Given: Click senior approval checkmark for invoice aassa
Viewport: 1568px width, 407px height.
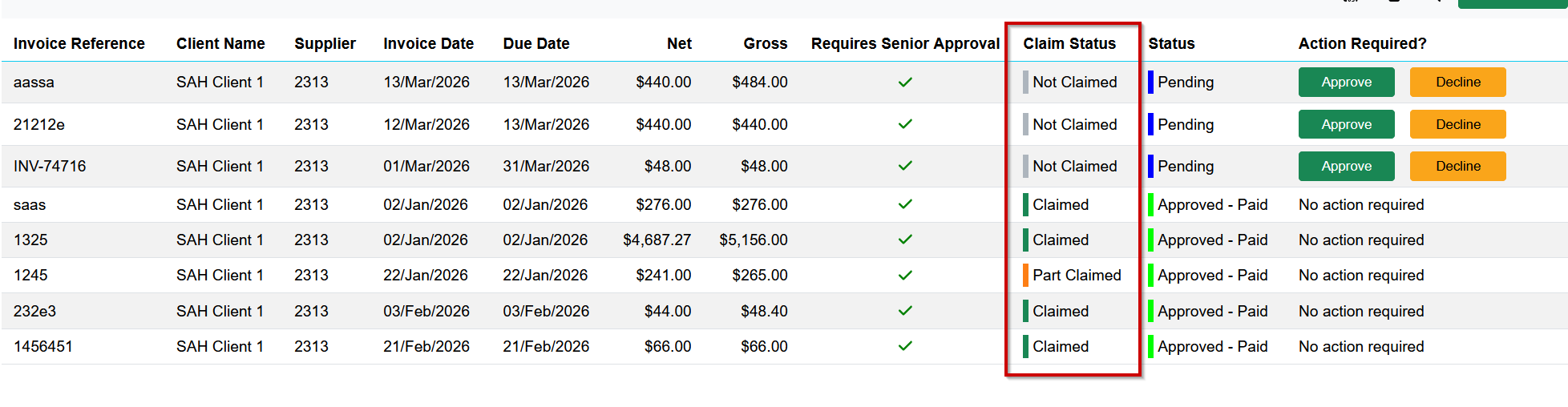Looking at the screenshot, I should [x=905, y=83].
